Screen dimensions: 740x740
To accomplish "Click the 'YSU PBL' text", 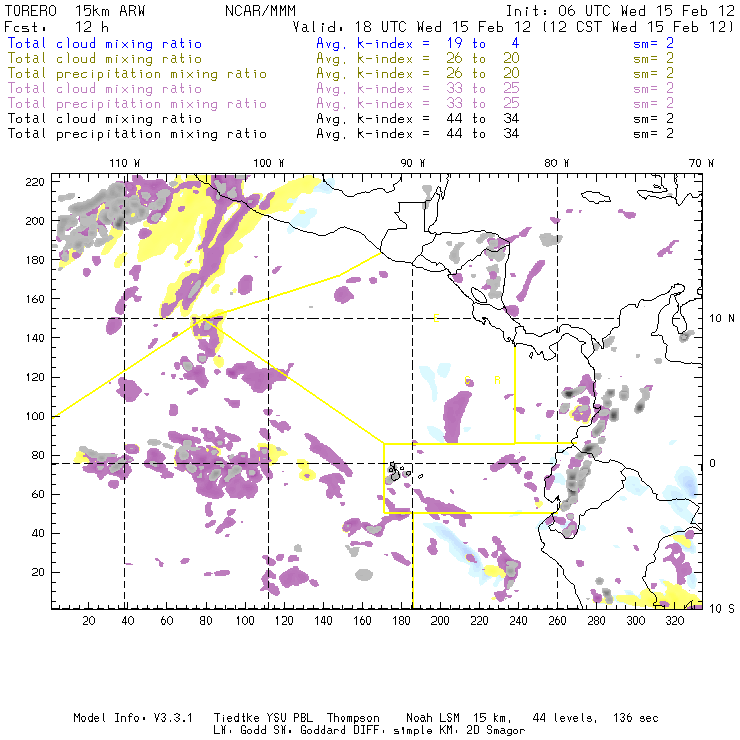I will point(290,718).
